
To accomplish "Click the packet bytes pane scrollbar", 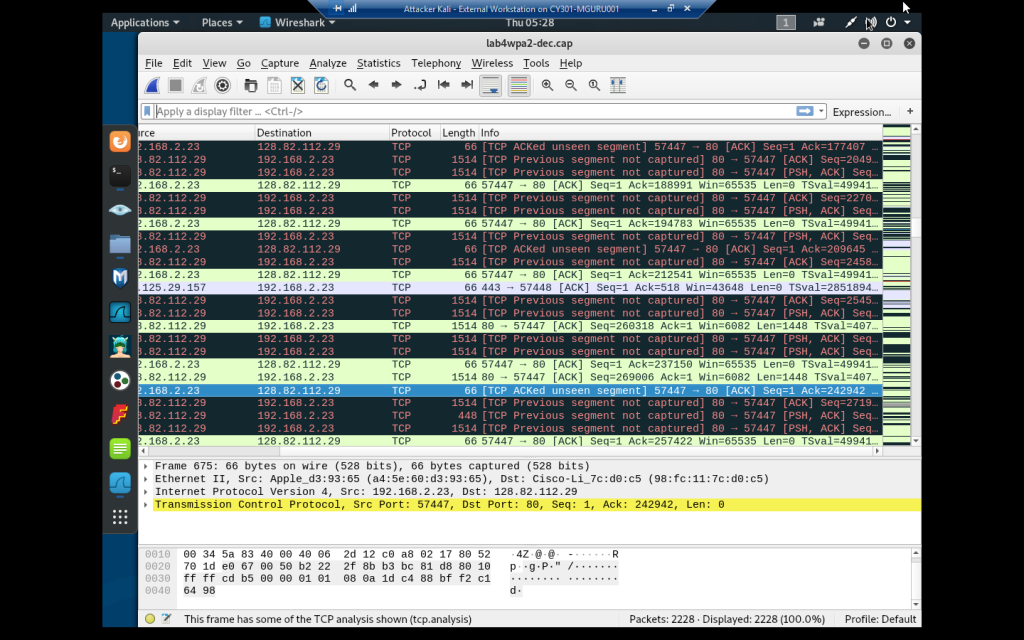I will (x=916, y=579).
